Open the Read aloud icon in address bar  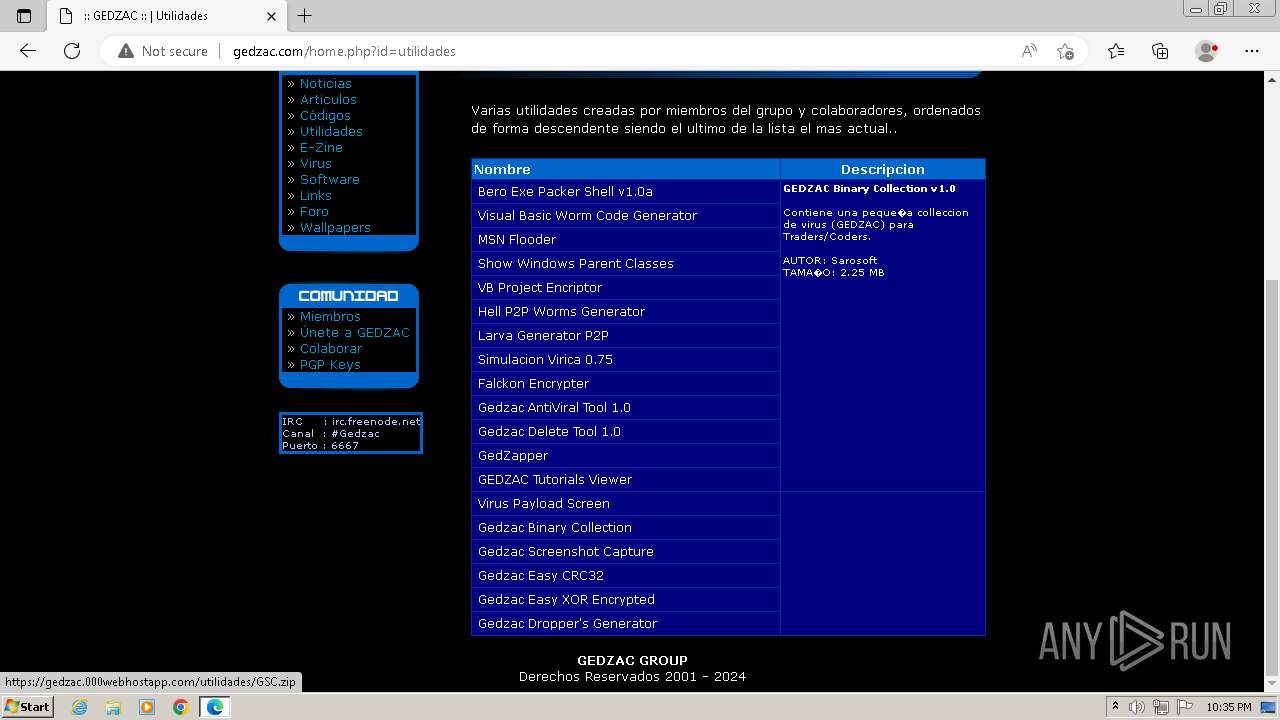click(1028, 51)
